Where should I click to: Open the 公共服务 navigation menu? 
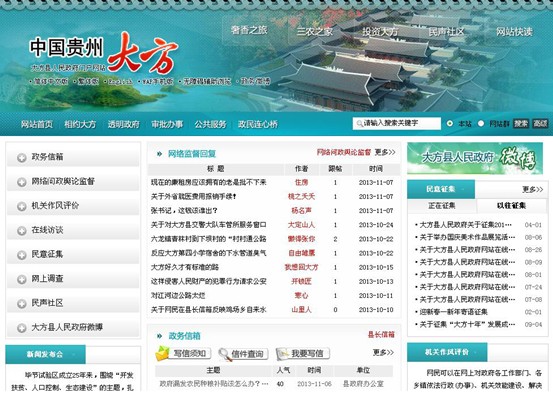[x=210, y=124]
